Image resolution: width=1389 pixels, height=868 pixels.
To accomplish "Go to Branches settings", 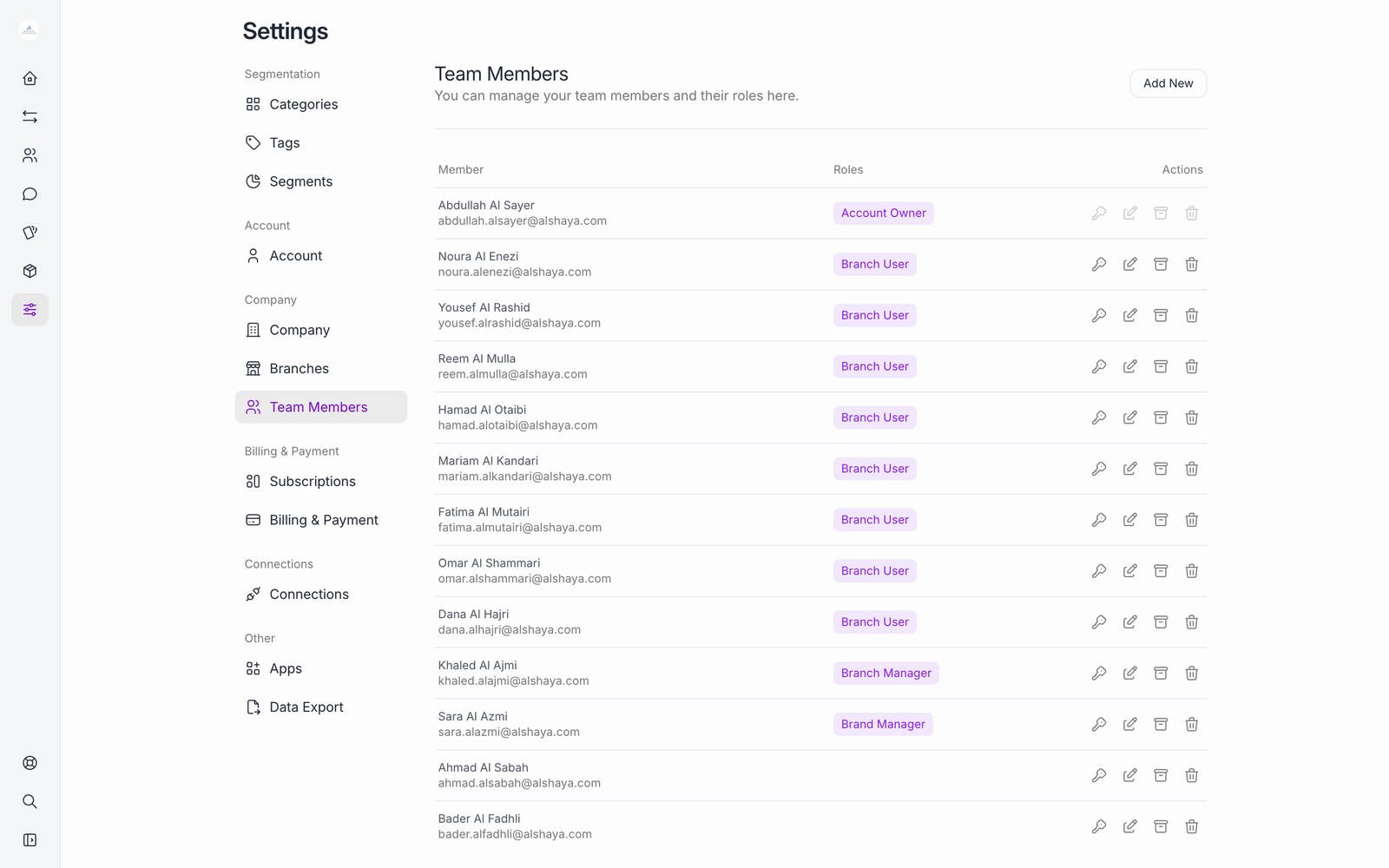I will [321, 368].
